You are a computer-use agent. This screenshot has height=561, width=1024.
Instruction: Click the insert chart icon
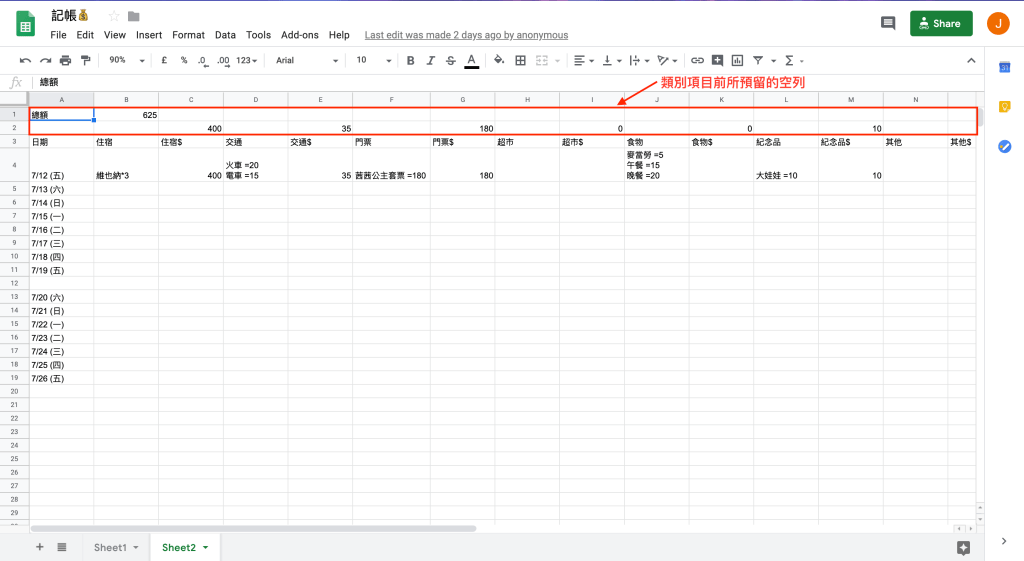click(737, 60)
